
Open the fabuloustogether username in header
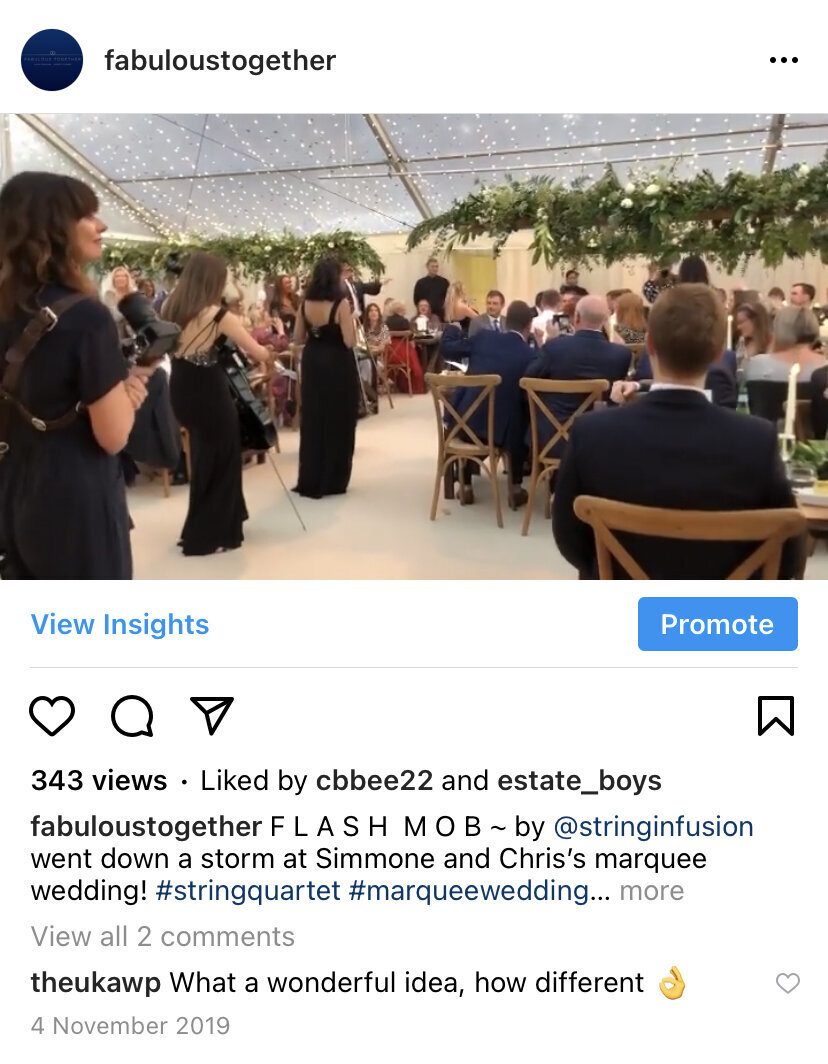[220, 60]
